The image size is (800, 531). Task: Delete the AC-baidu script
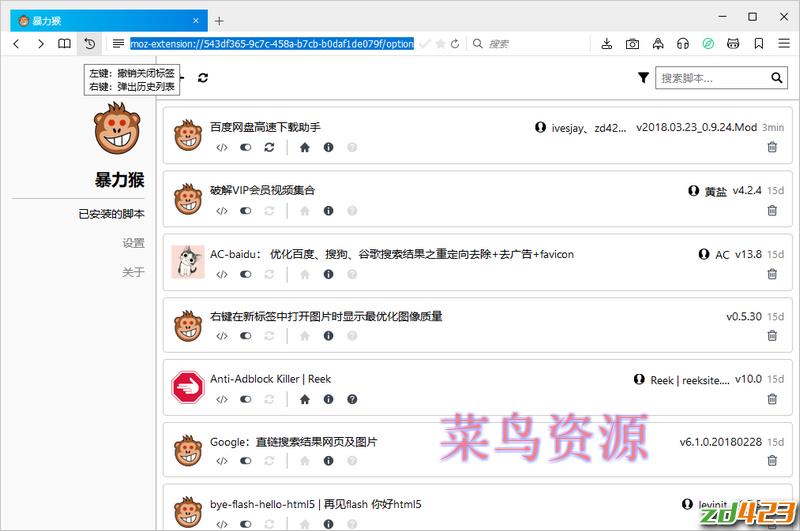point(772,274)
